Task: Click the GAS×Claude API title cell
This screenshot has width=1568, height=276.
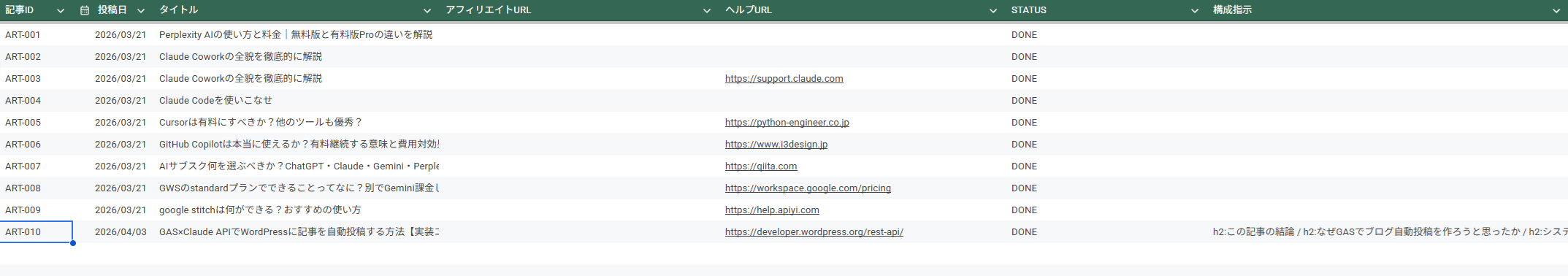Action: (x=297, y=232)
